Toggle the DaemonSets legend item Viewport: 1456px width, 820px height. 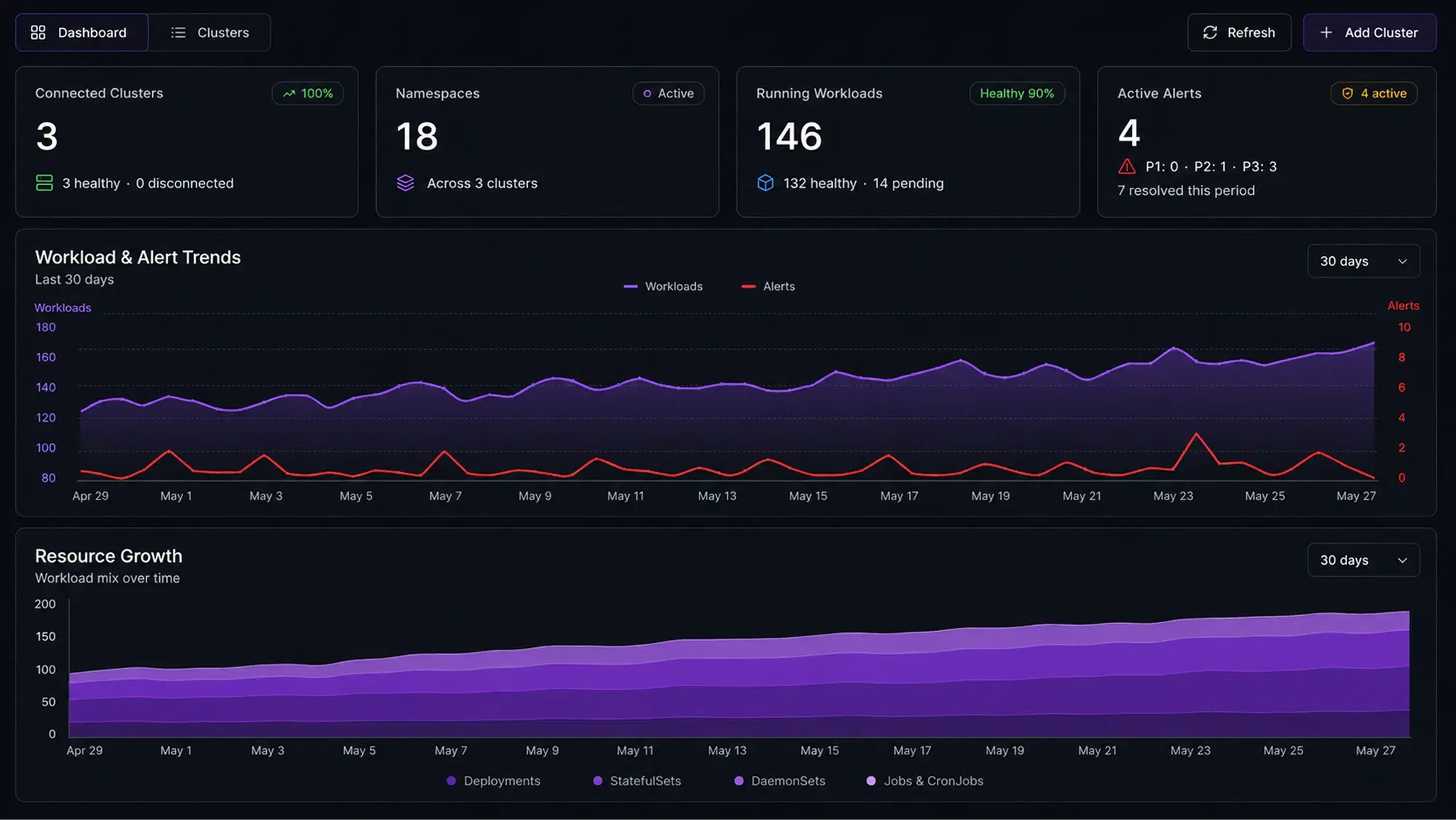pyautogui.click(x=780, y=780)
